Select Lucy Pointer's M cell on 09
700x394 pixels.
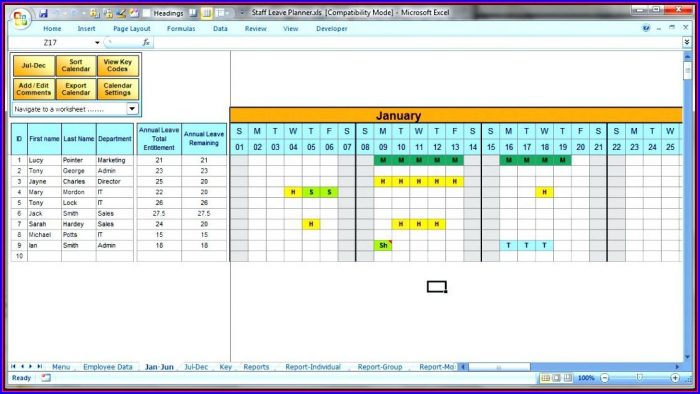[x=383, y=160]
